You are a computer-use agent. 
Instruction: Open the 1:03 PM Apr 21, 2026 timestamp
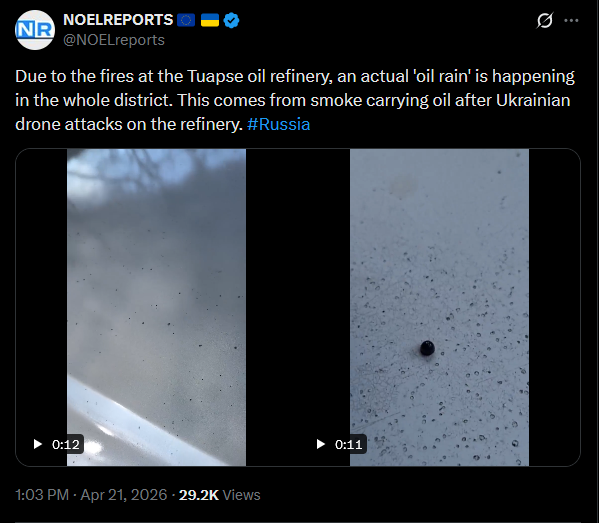pos(91,495)
